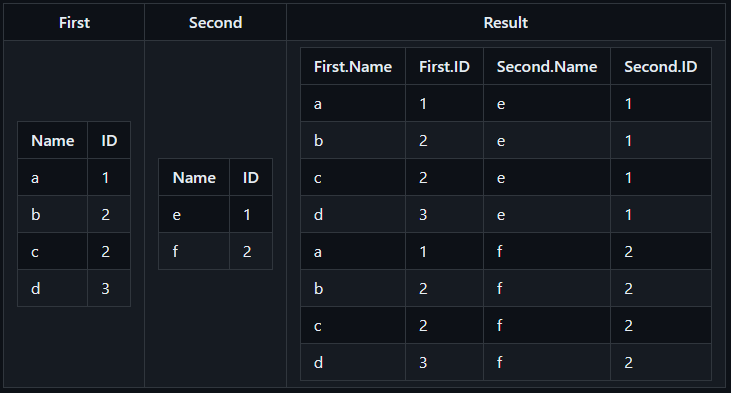
Task: Select the First.Name header cell
Action: [353, 66]
